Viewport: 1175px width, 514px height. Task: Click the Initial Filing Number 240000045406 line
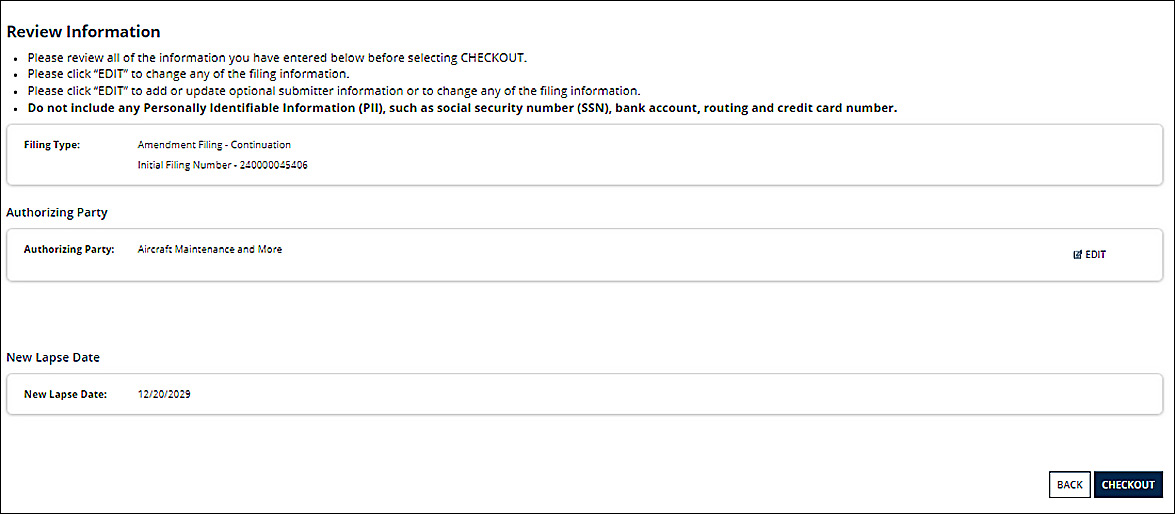(223, 166)
